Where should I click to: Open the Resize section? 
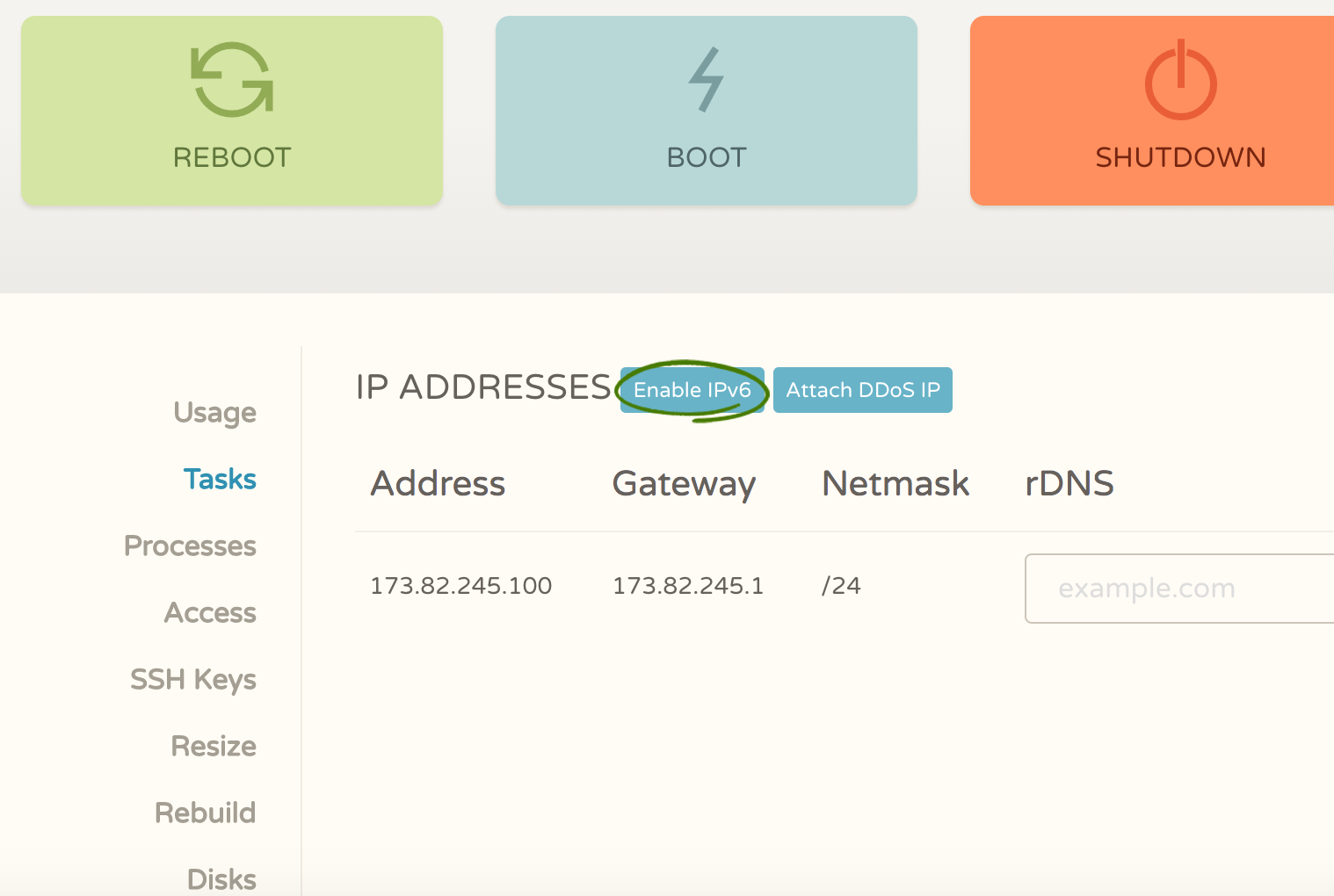click(214, 746)
